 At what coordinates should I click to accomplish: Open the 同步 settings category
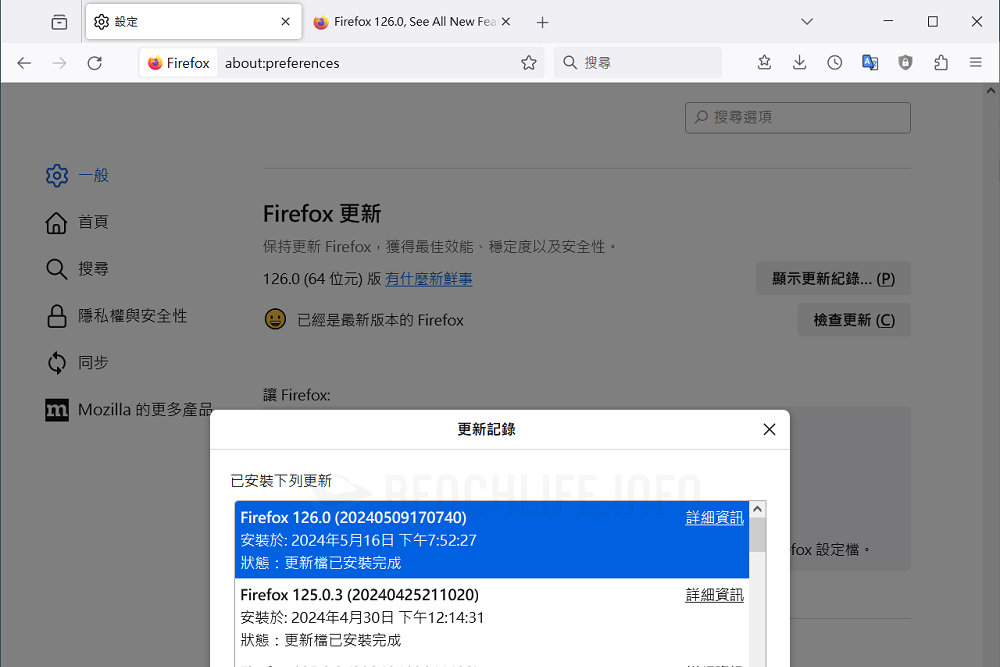(x=77, y=362)
